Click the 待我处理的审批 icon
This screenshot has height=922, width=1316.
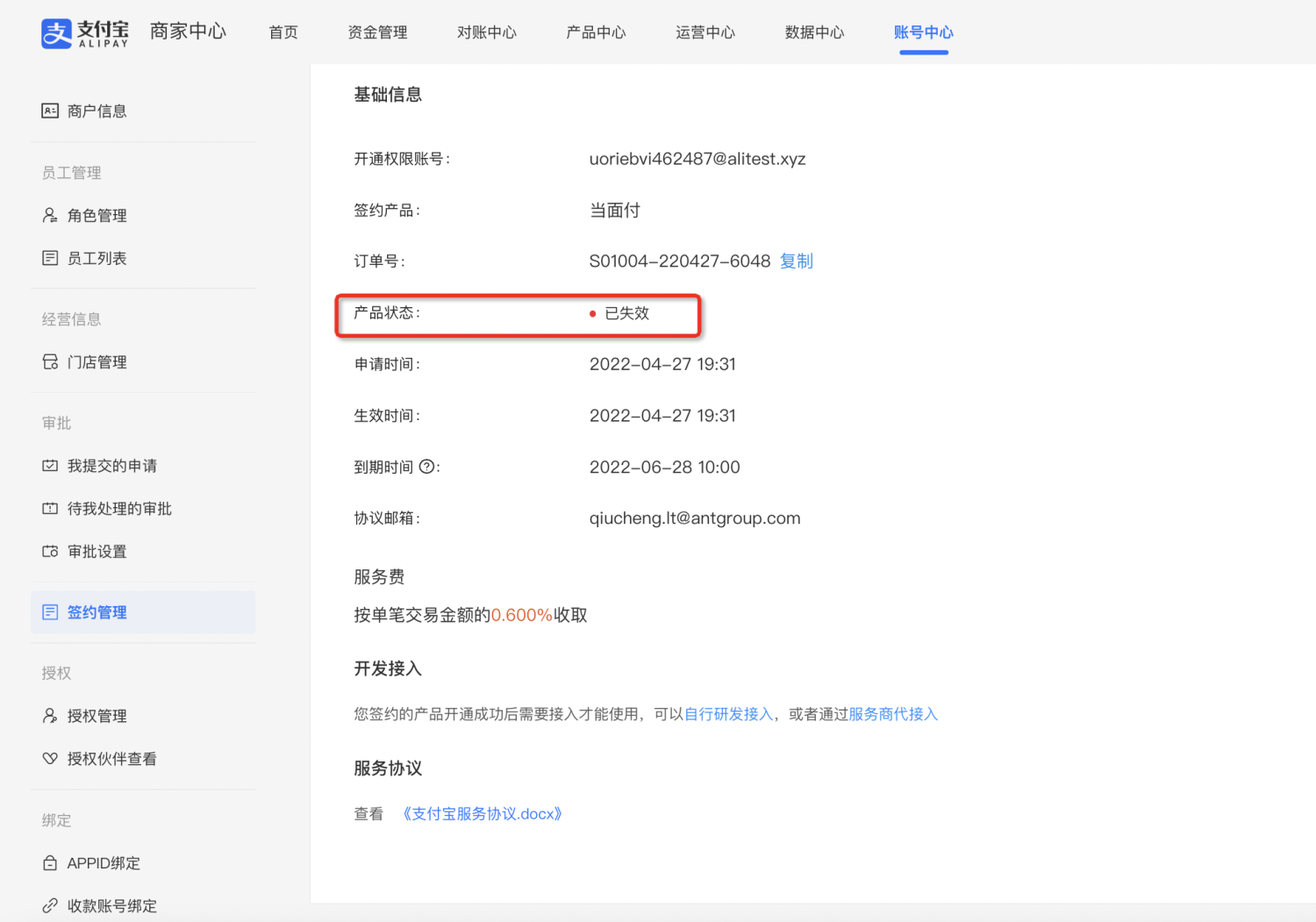click(50, 508)
